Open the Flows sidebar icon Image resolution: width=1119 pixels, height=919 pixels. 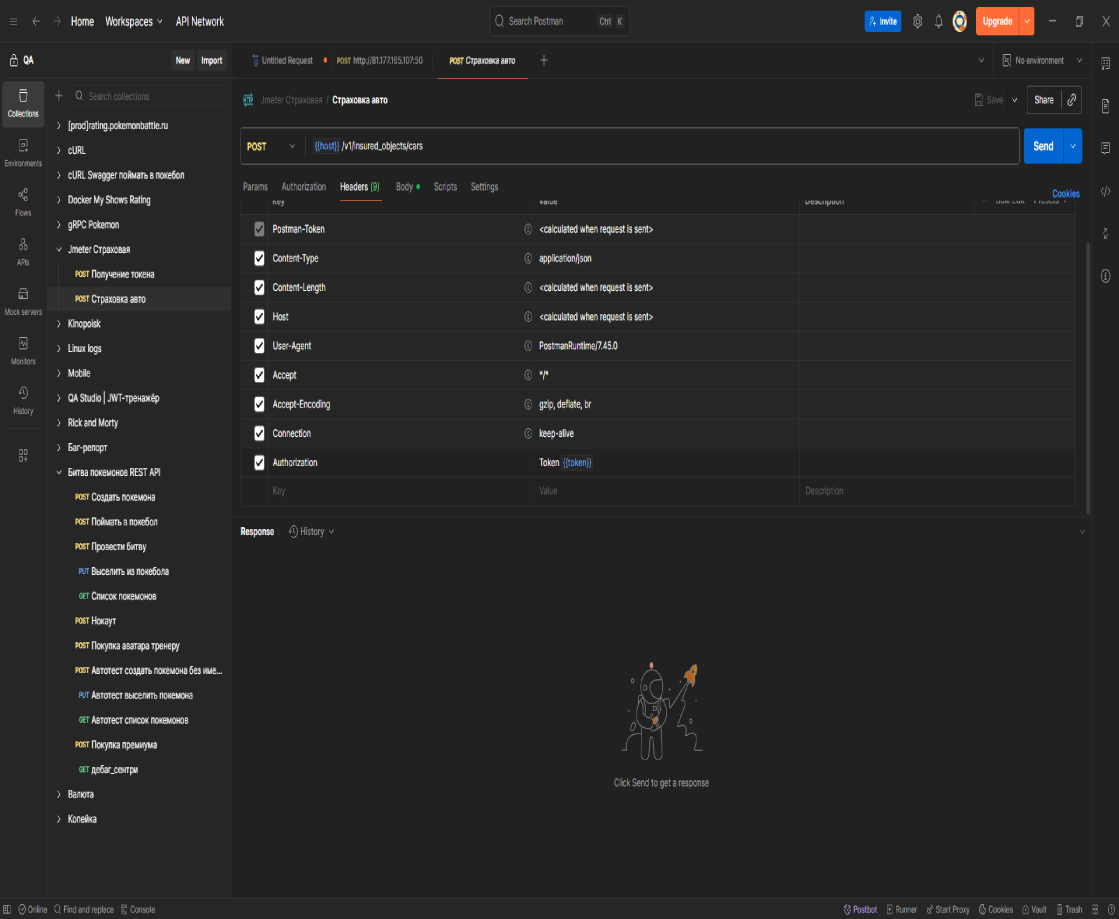pos(23,201)
